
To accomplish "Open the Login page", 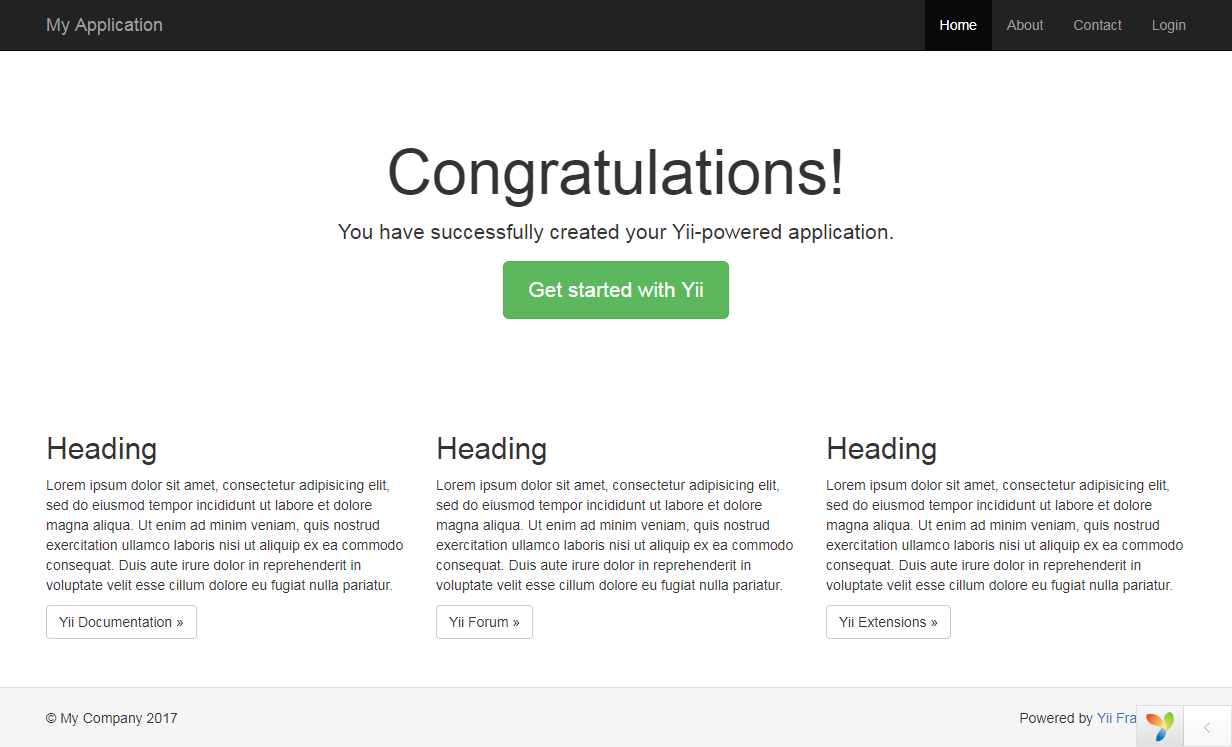I will (x=1168, y=25).
